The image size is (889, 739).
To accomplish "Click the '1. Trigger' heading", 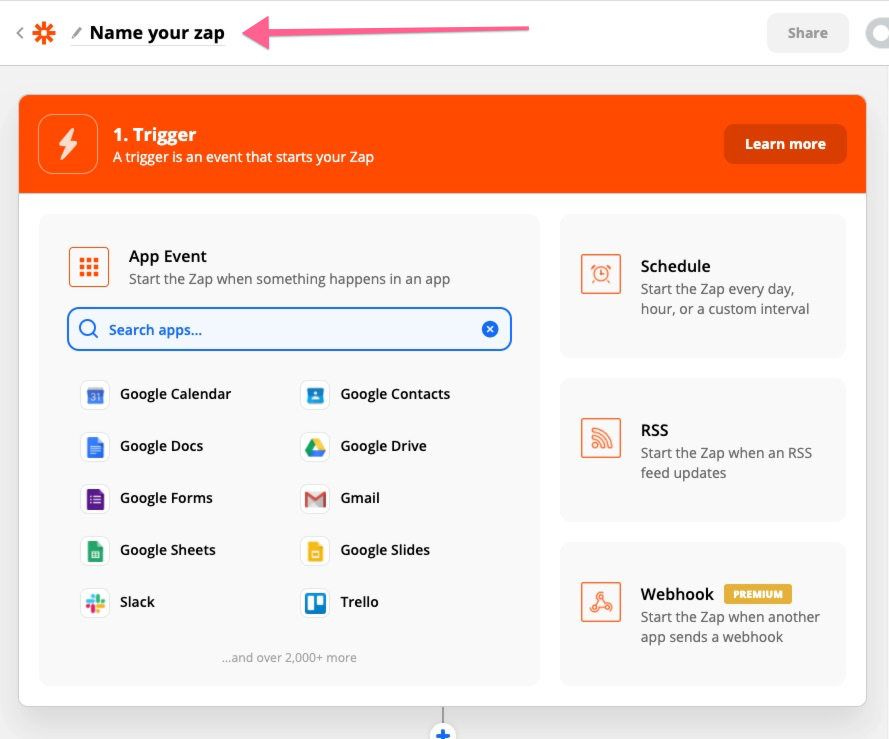I will click(154, 135).
